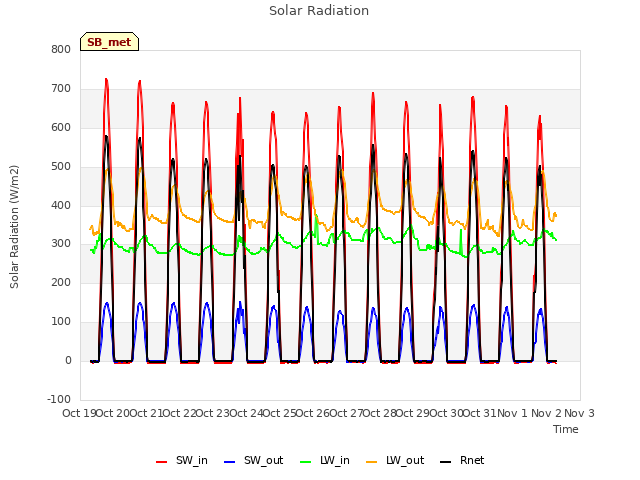
Task: Click the 0 y-axis tick label
Action: coord(68,360)
